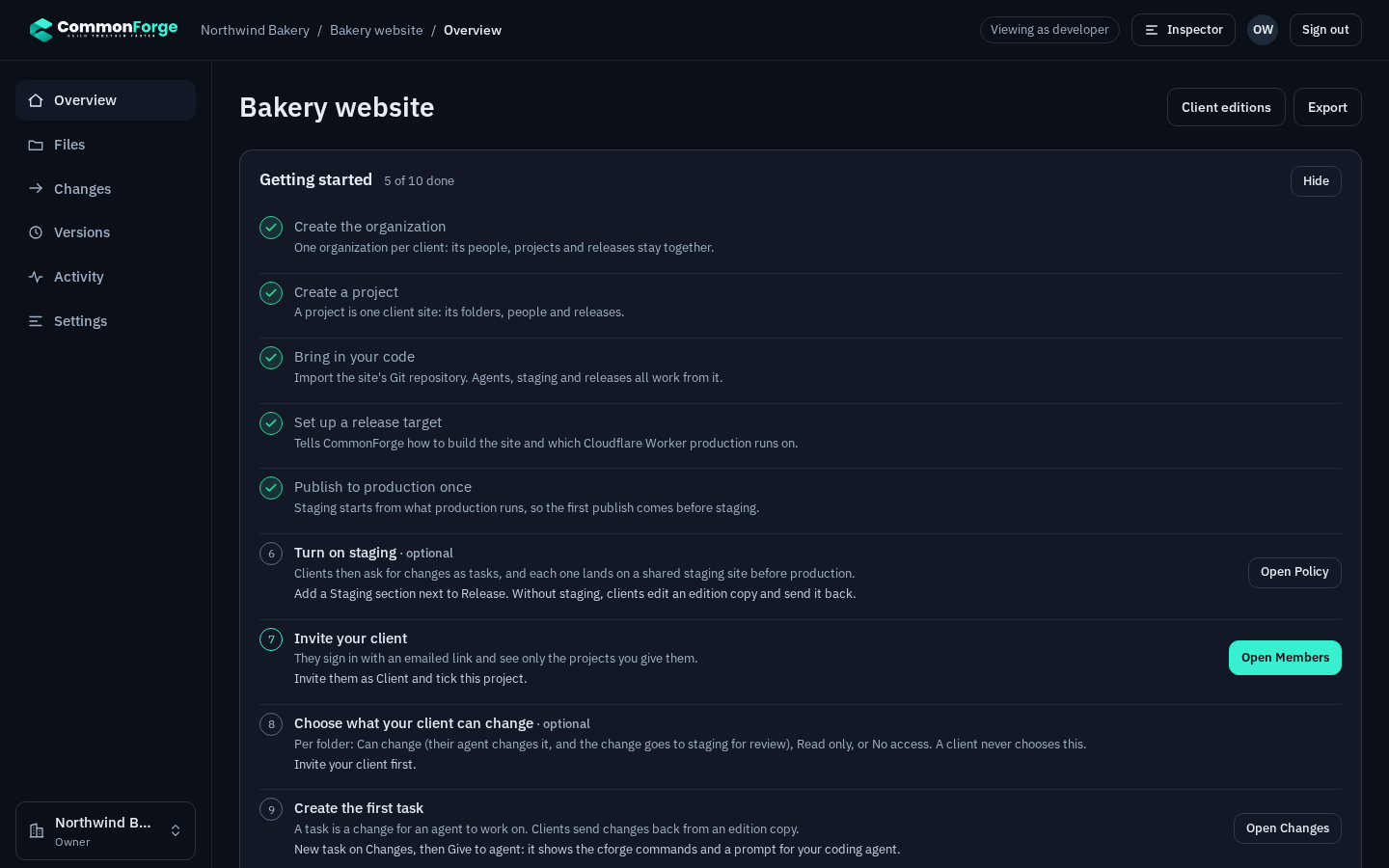Open Client editions
This screenshot has height=868, width=1389.
[x=1226, y=107]
